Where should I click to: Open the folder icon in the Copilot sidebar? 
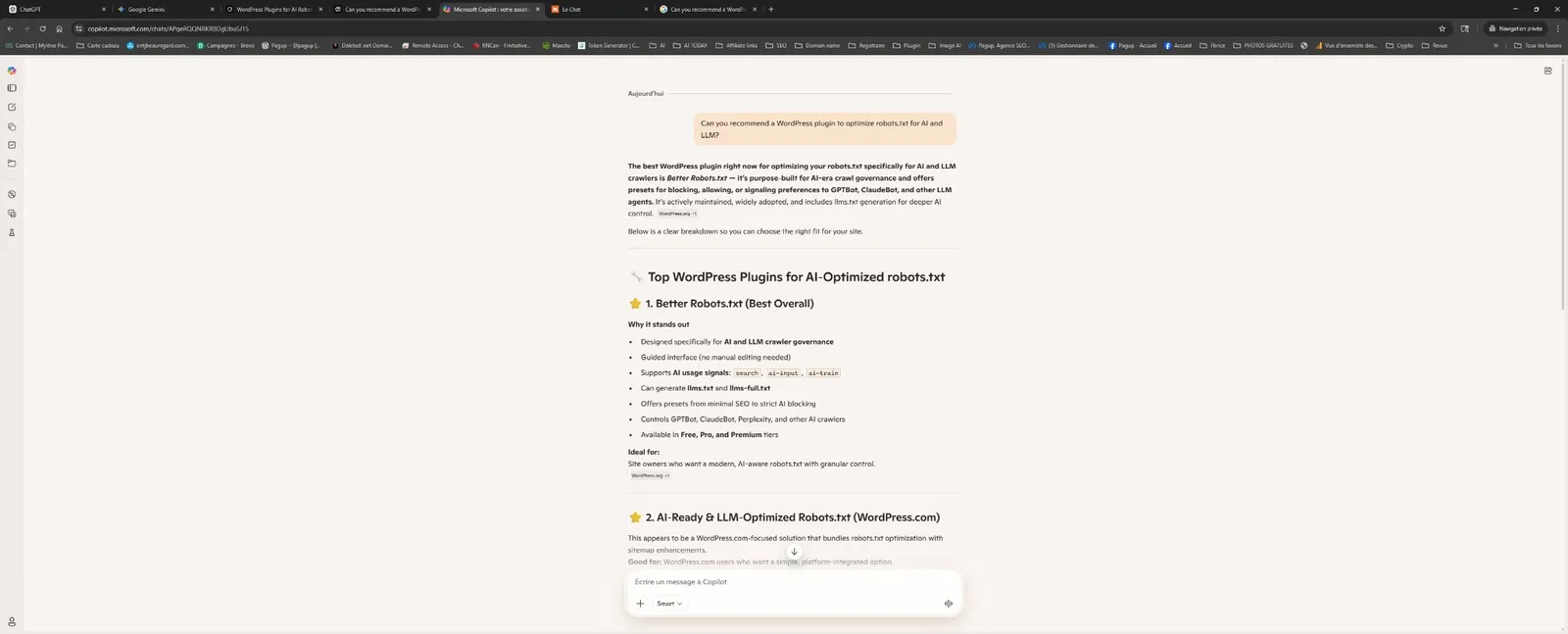pyautogui.click(x=12, y=164)
